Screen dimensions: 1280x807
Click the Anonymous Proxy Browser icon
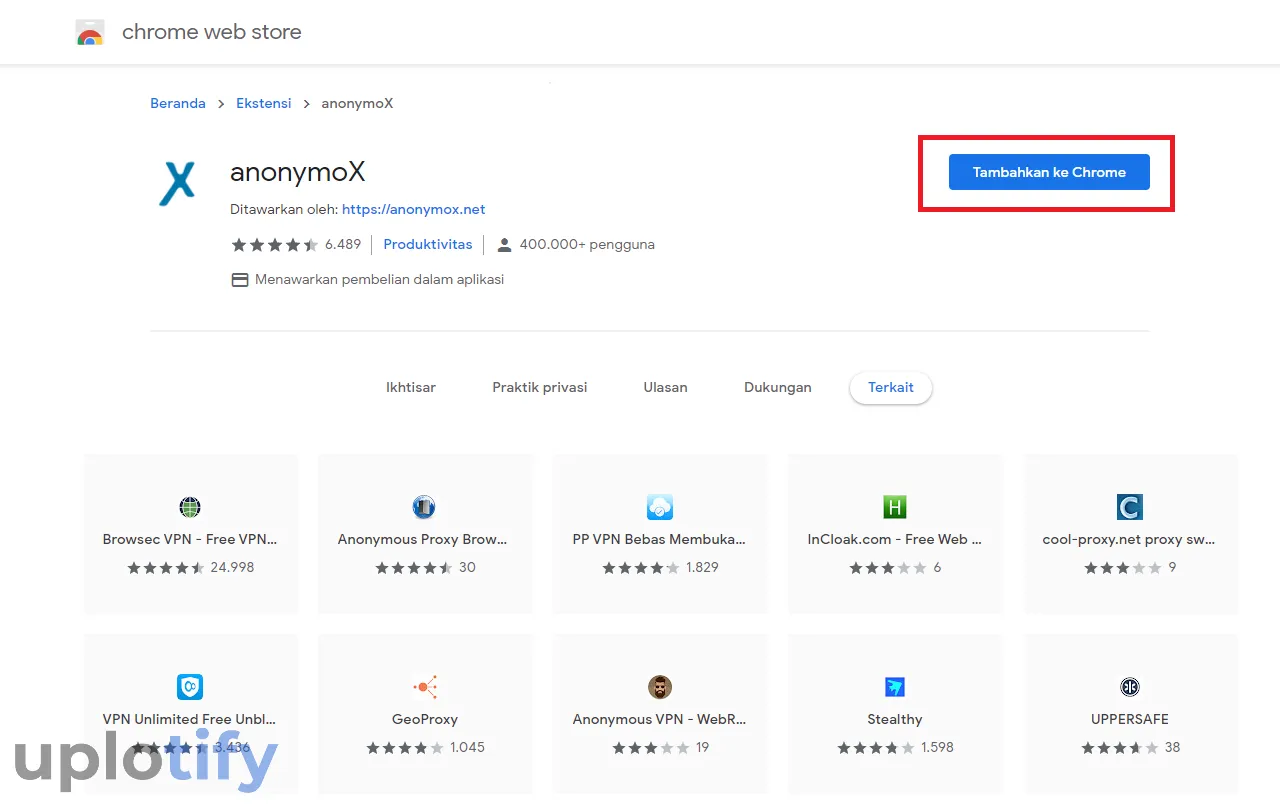[x=424, y=507]
